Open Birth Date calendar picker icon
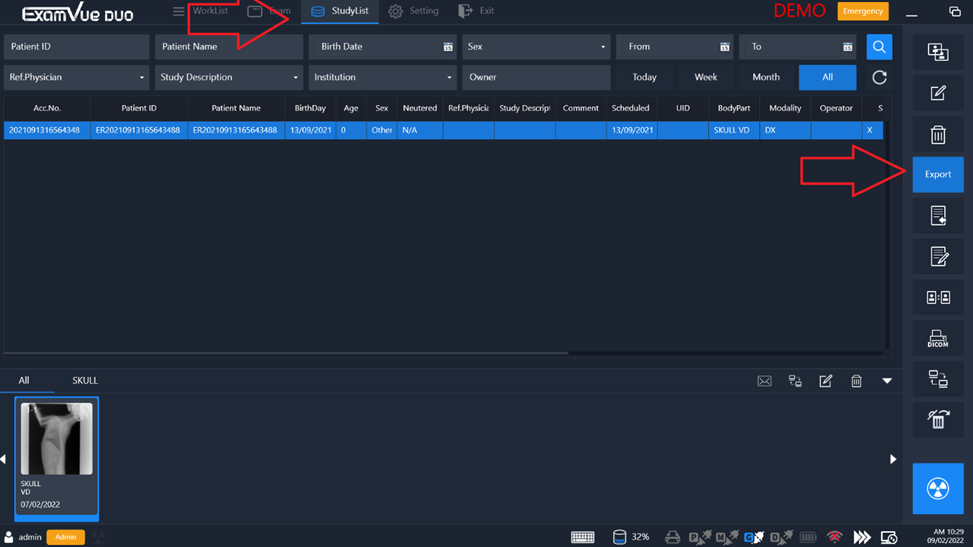Viewport: 973px width, 547px height. 447,47
